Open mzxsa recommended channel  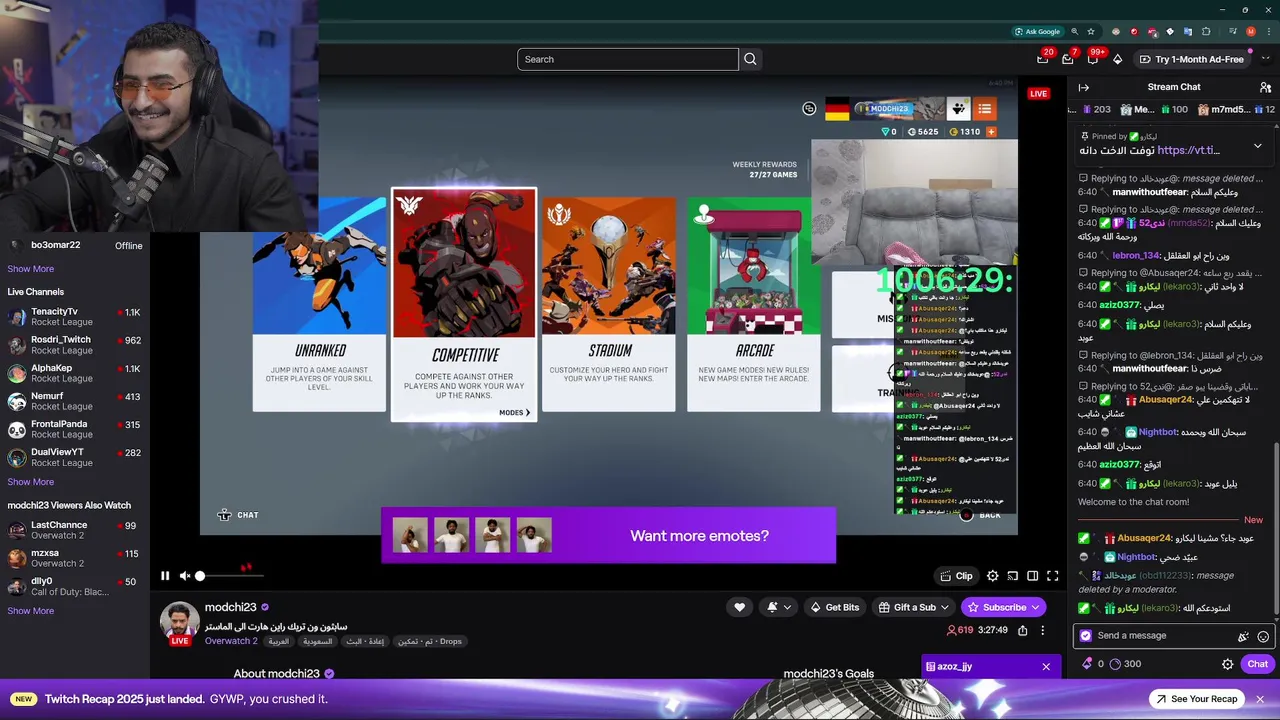75,558
